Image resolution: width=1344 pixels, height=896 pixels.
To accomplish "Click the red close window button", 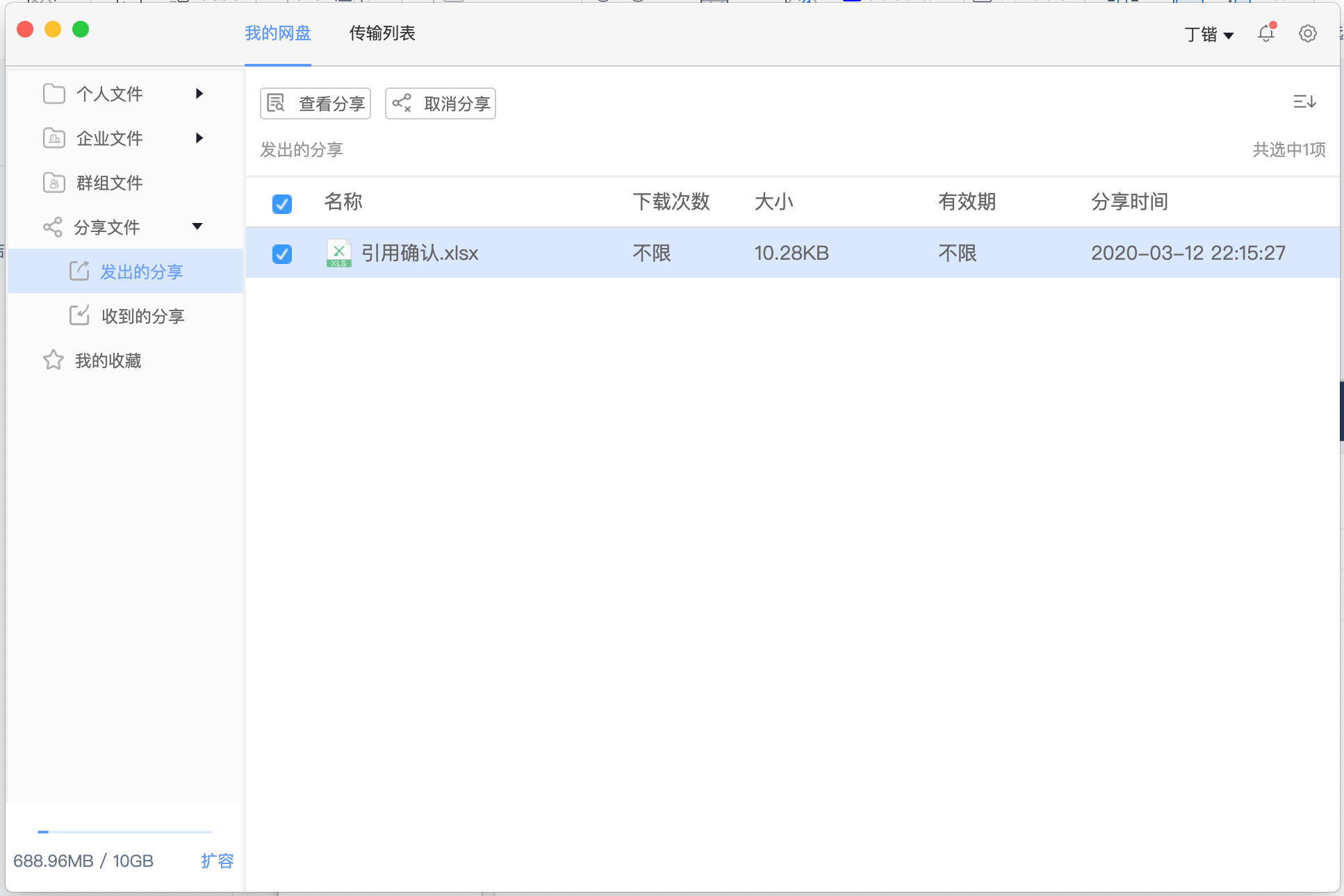I will coord(25,29).
